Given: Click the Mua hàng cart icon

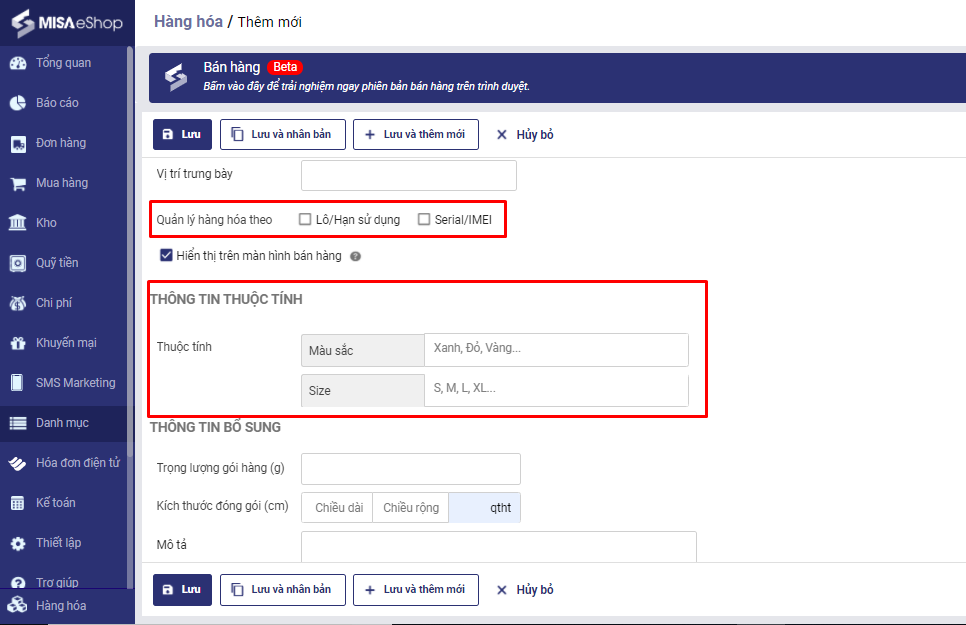Looking at the screenshot, I should (x=18, y=184).
